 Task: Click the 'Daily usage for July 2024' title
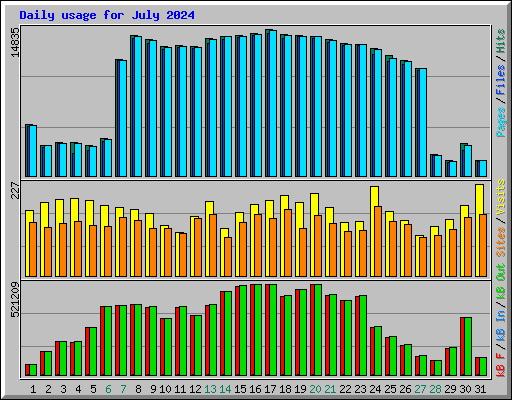pos(107,15)
